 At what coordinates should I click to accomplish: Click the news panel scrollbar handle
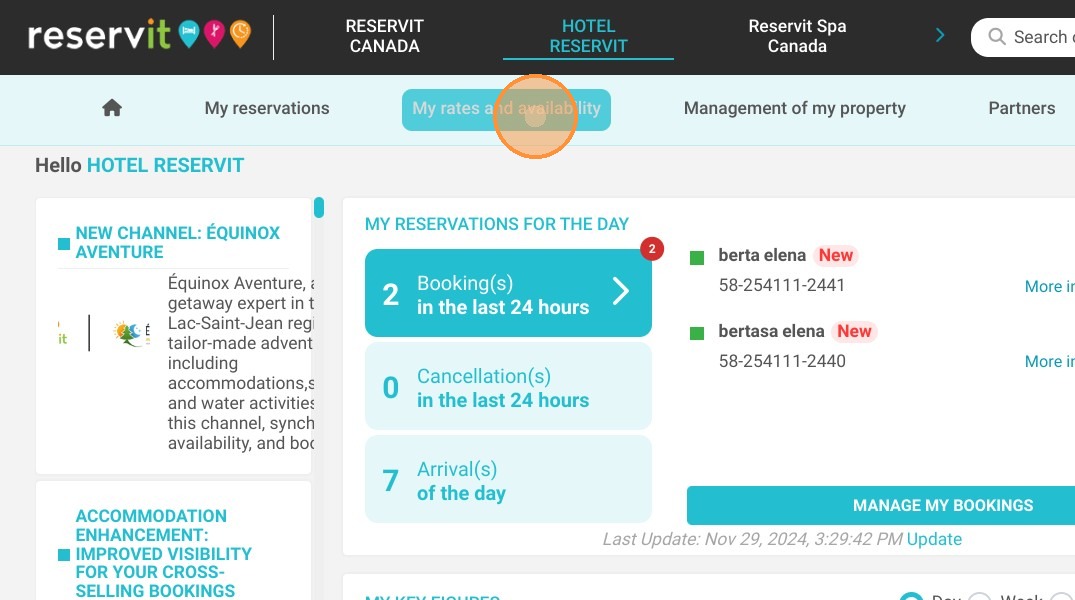(319, 207)
